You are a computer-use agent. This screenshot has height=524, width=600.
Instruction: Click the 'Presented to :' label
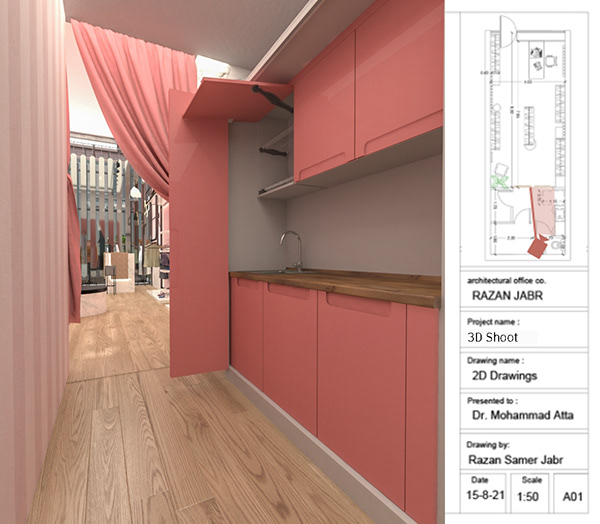[492, 401]
